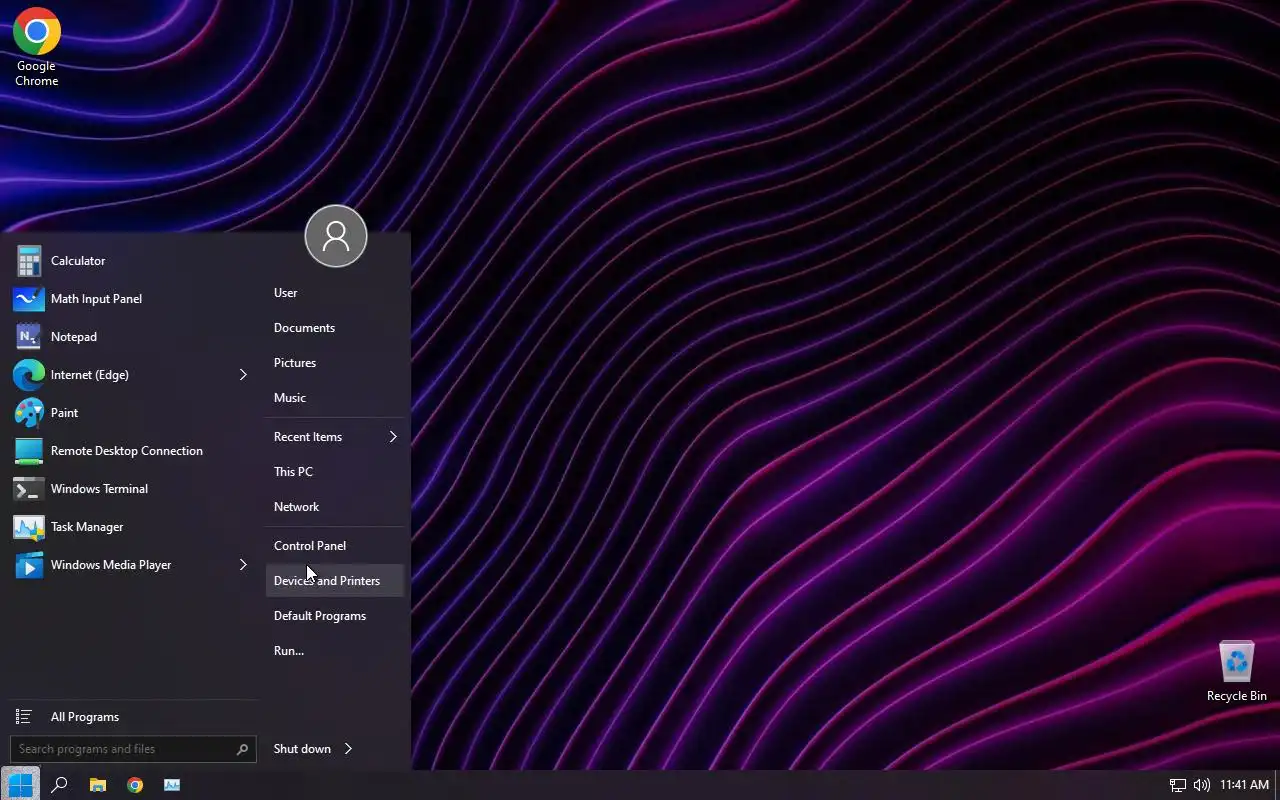Open the taskbar monitor chart app

tap(172, 785)
